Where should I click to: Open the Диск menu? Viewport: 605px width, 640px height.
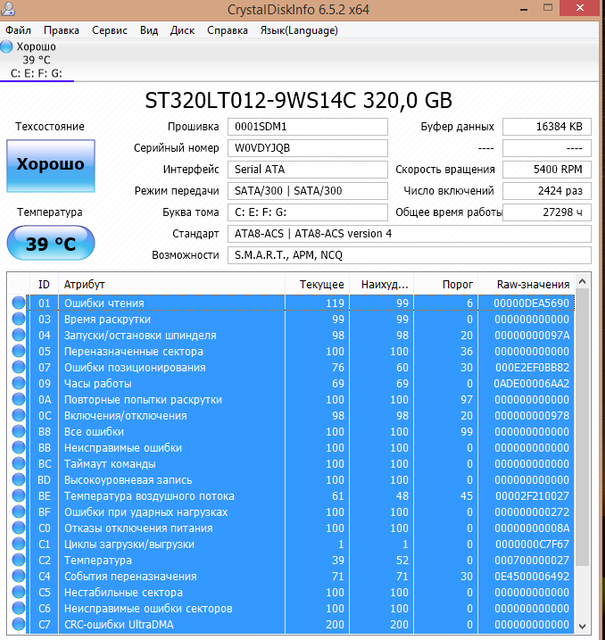coord(182,31)
